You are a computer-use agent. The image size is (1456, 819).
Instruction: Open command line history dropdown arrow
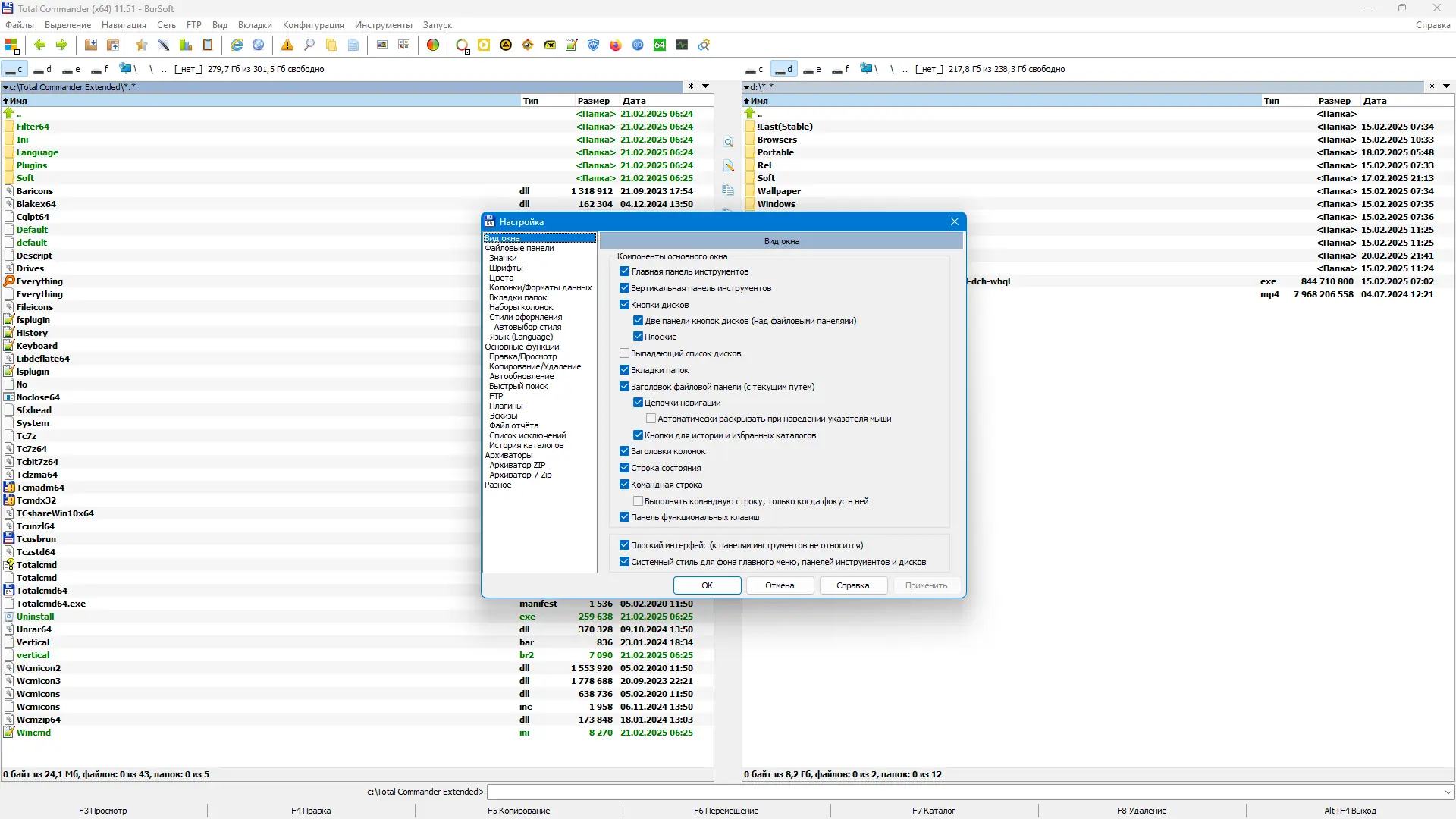point(1448,792)
